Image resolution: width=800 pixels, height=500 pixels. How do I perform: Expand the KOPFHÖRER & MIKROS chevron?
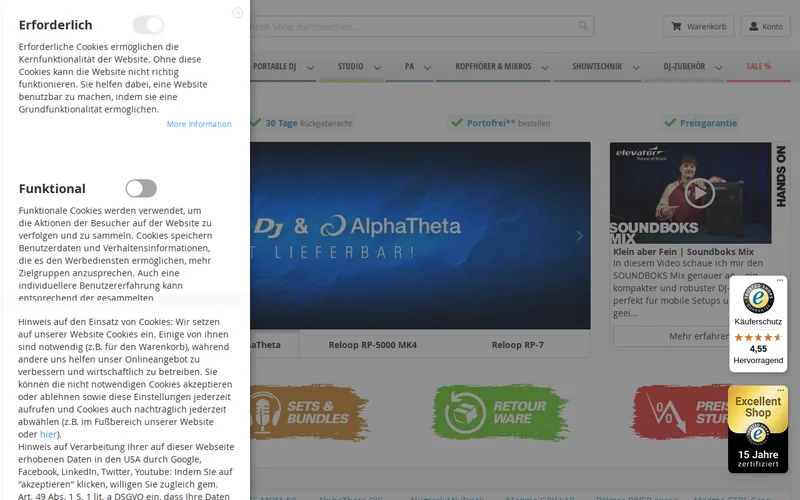(x=545, y=67)
